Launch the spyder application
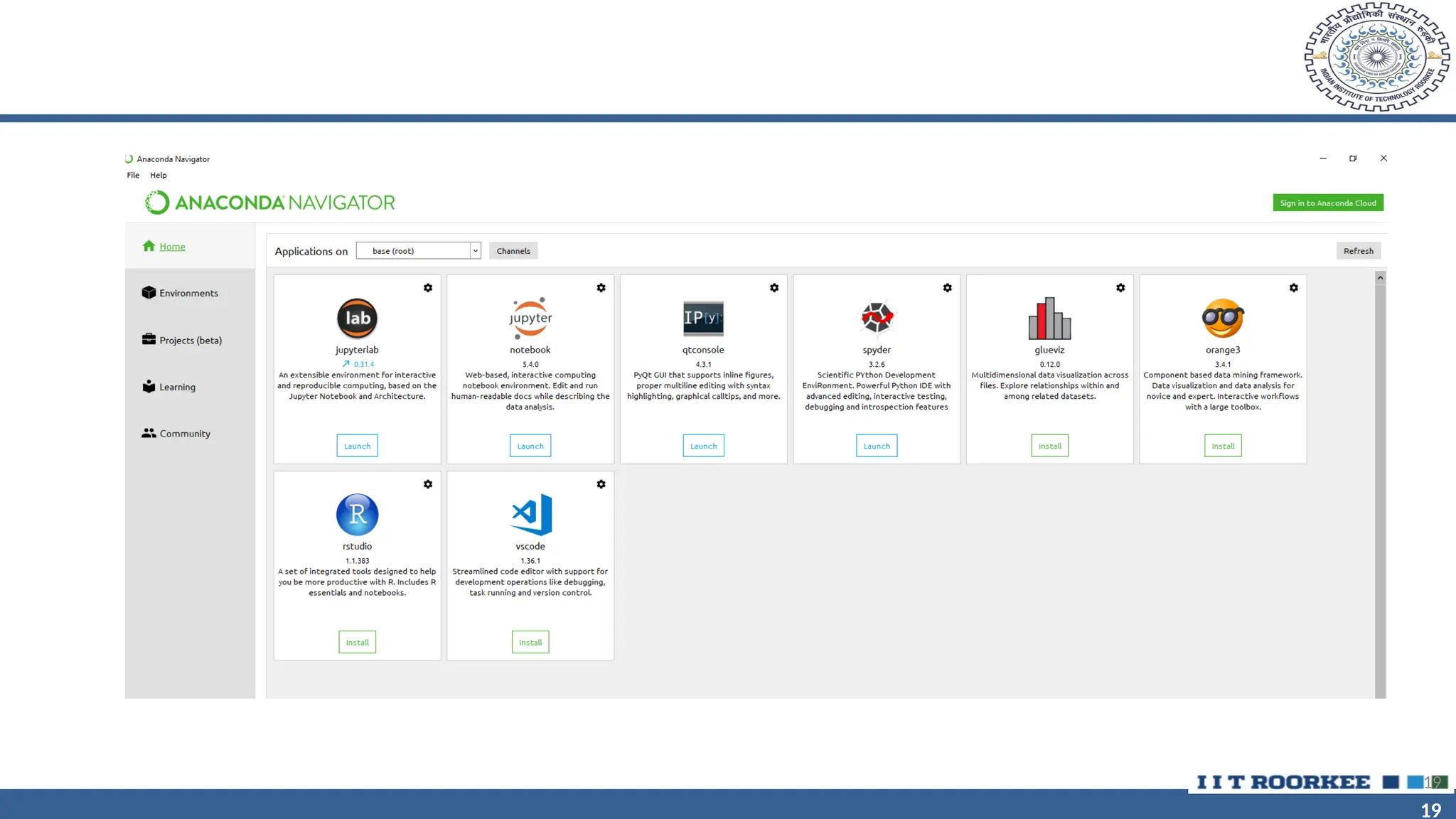 coord(877,446)
